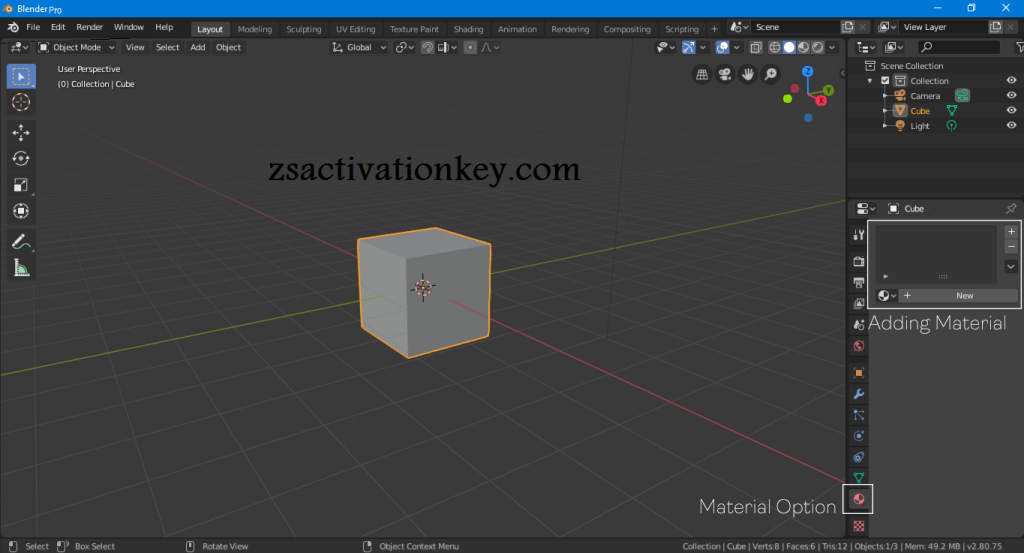
Task: Enable wireframe viewport shading
Action: tap(775, 47)
